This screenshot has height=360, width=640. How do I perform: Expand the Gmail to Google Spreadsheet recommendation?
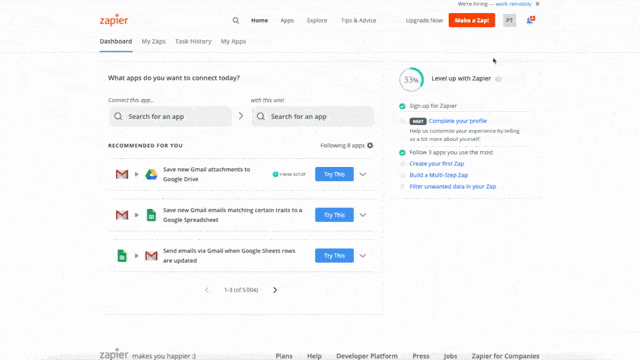pyautogui.click(x=363, y=215)
